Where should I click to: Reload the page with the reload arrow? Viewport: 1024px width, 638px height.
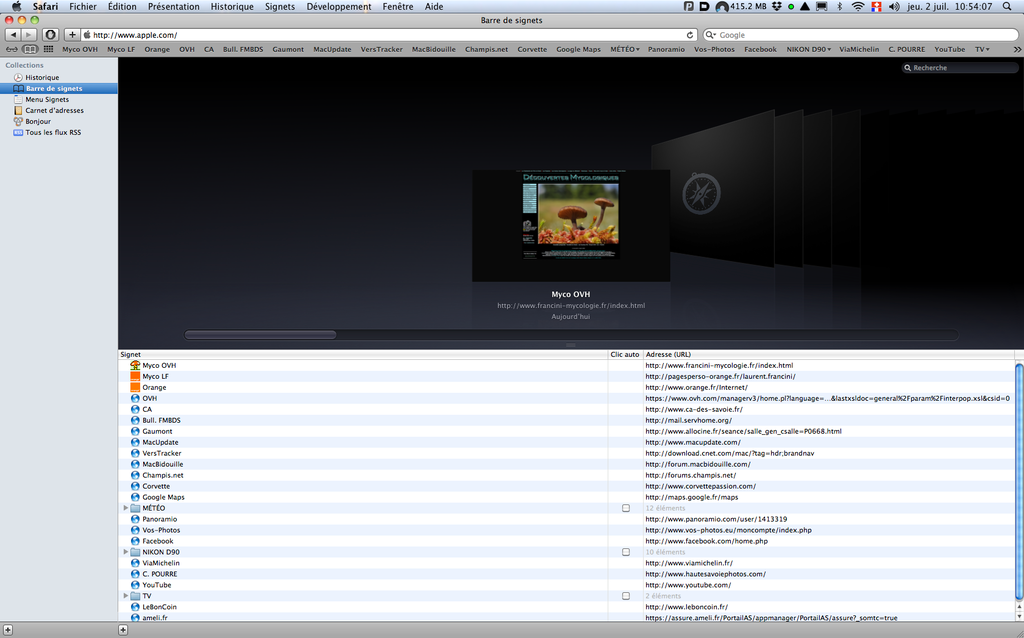tap(690, 35)
